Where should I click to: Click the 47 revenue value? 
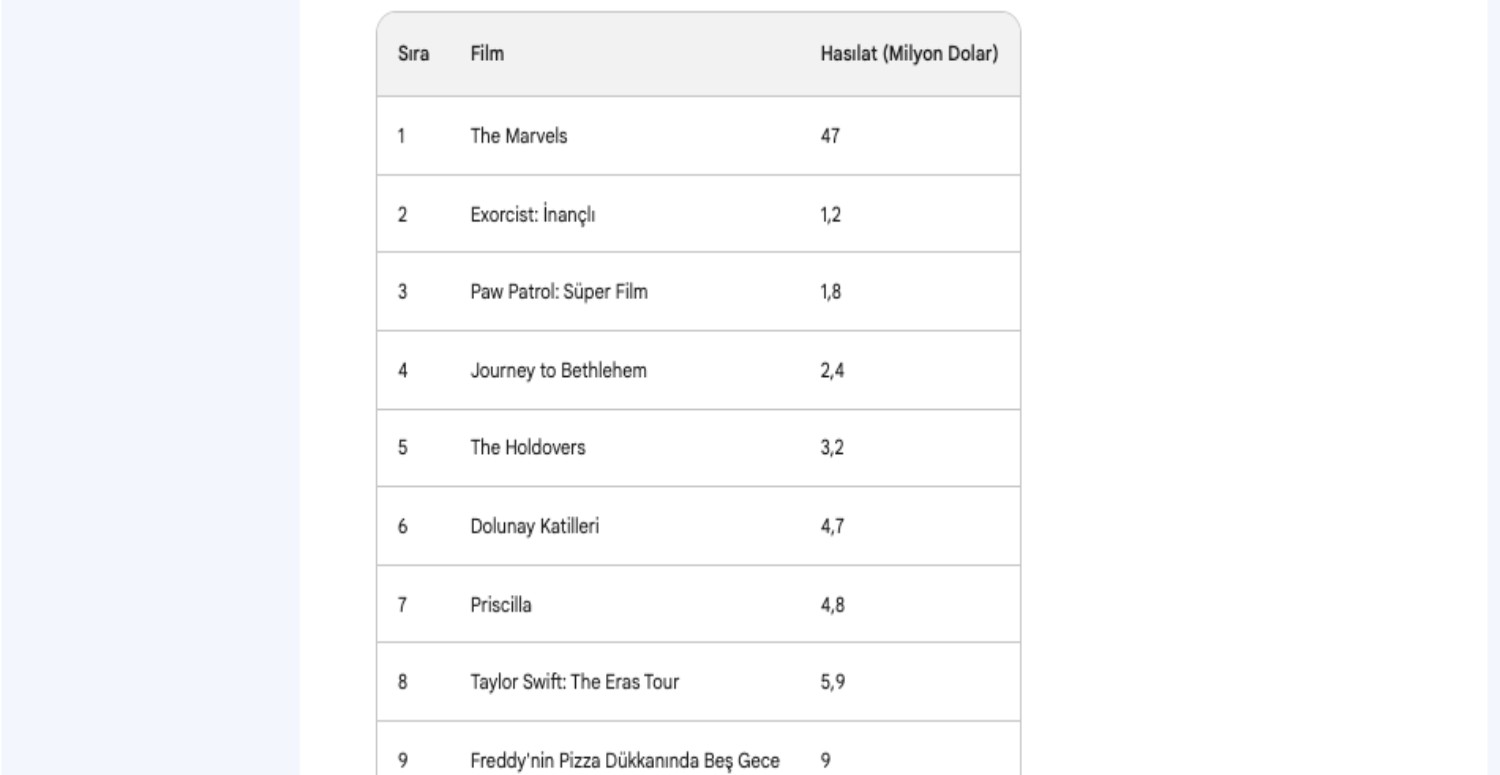tap(829, 136)
